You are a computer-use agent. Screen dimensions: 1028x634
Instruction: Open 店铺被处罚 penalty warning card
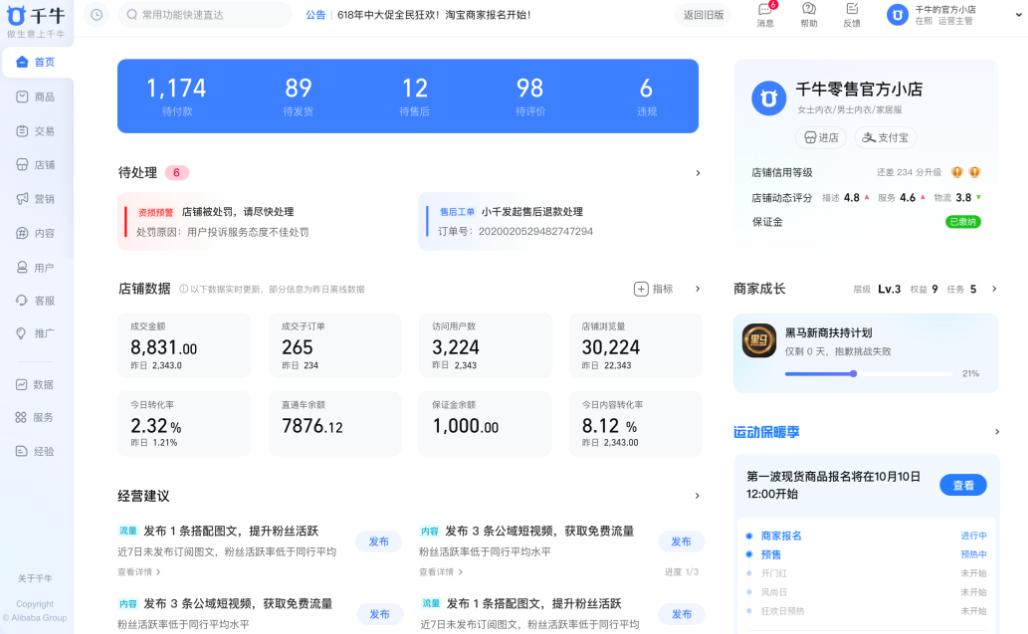pos(258,222)
